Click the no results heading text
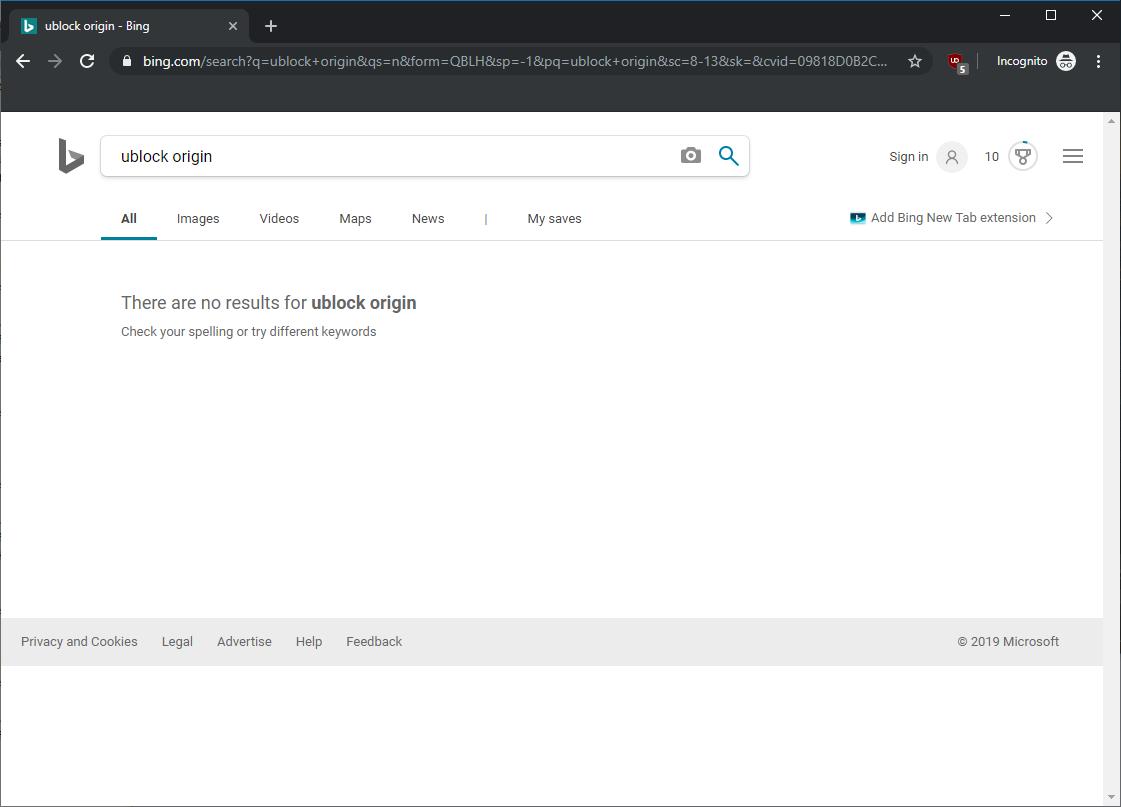 [268, 303]
